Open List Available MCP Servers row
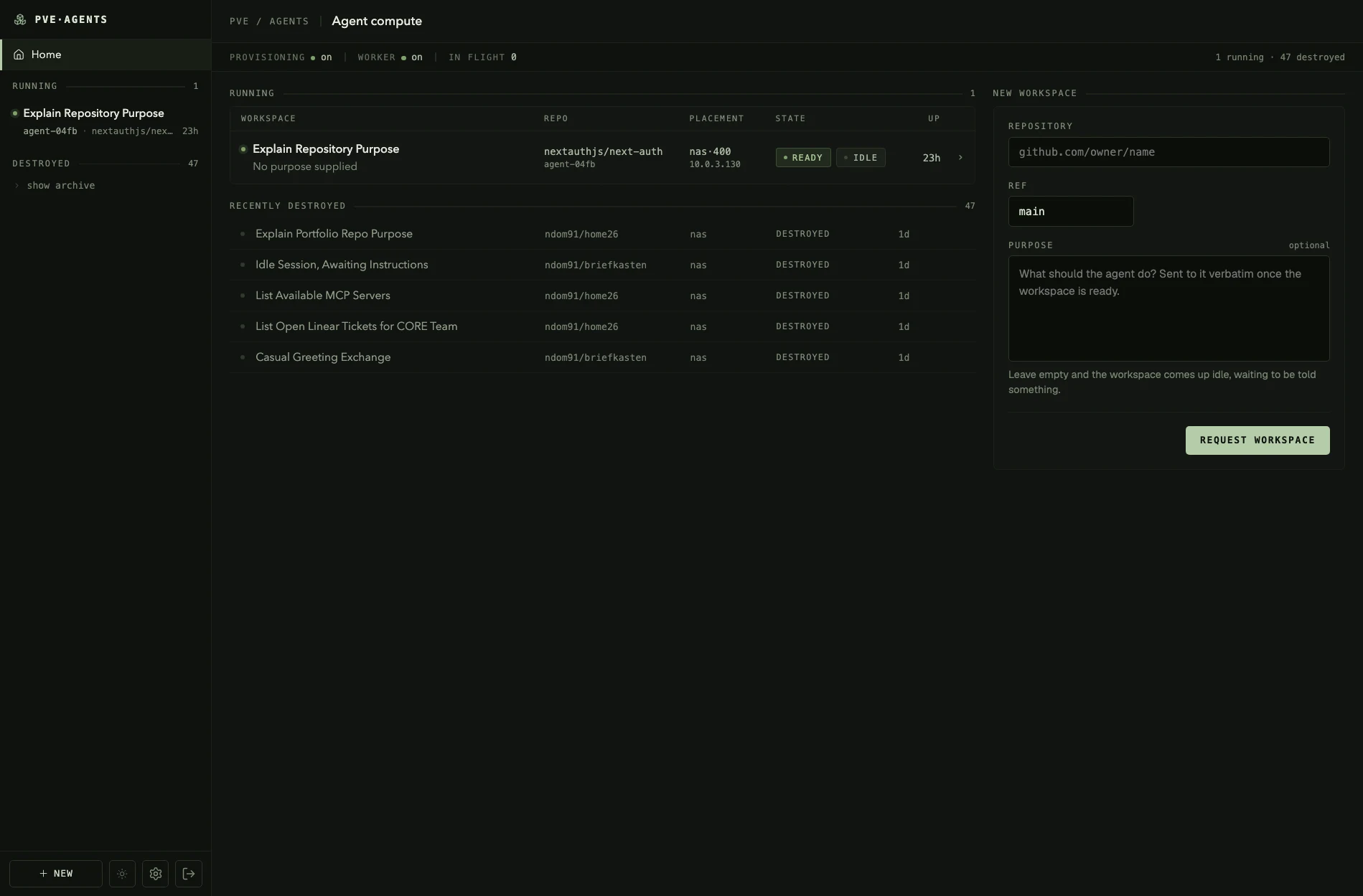Viewport: 1363px width, 896px height. (602, 296)
